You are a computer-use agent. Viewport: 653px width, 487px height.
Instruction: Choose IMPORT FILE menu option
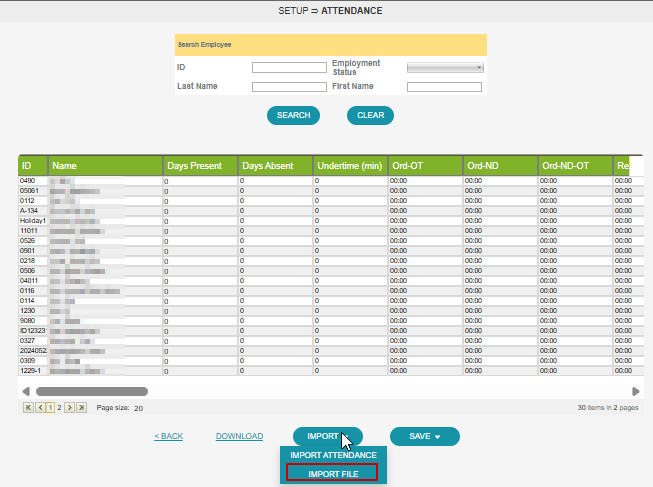point(332,473)
